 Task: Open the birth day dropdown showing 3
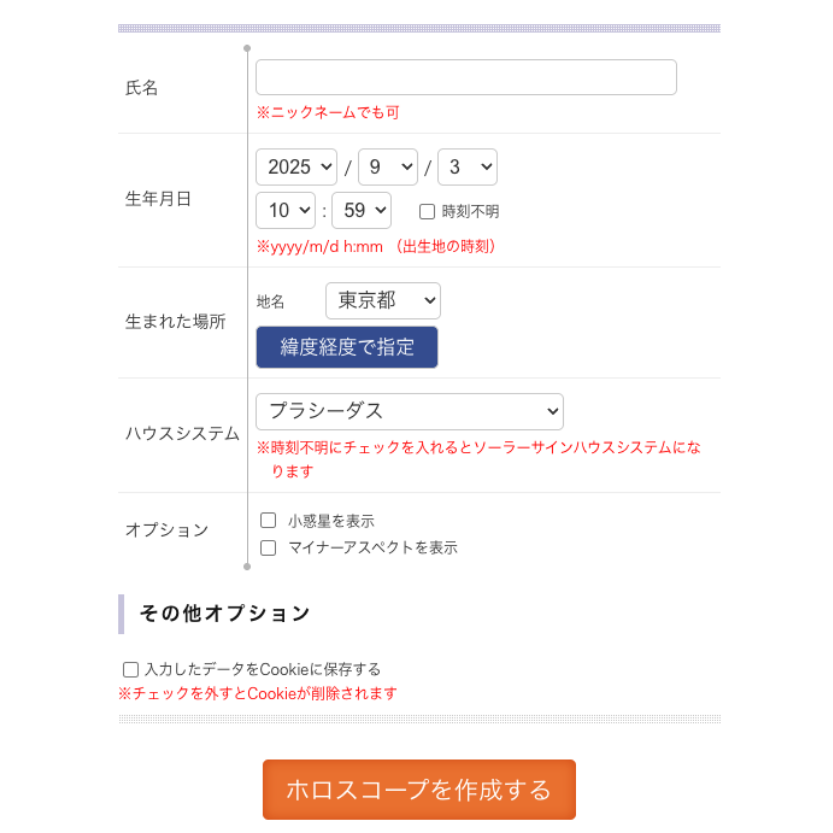468,167
